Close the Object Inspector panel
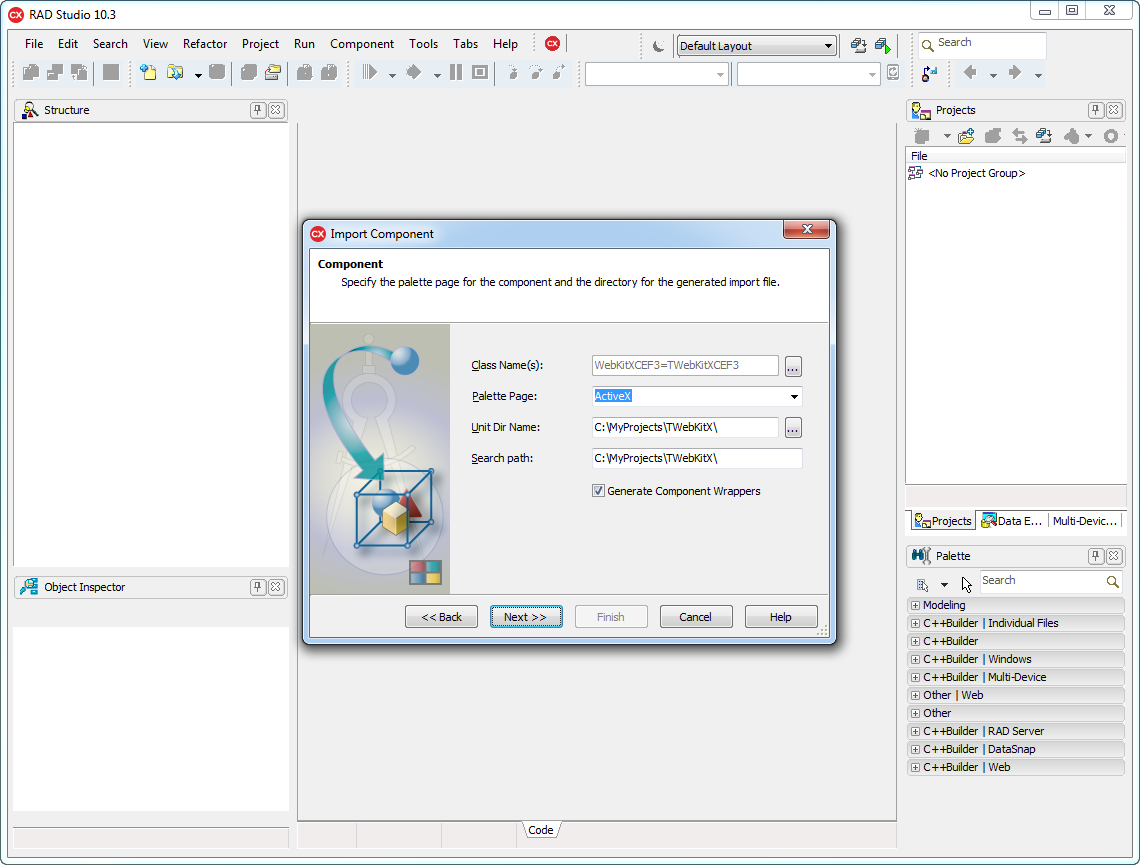Image resolution: width=1140 pixels, height=865 pixels. (x=276, y=587)
